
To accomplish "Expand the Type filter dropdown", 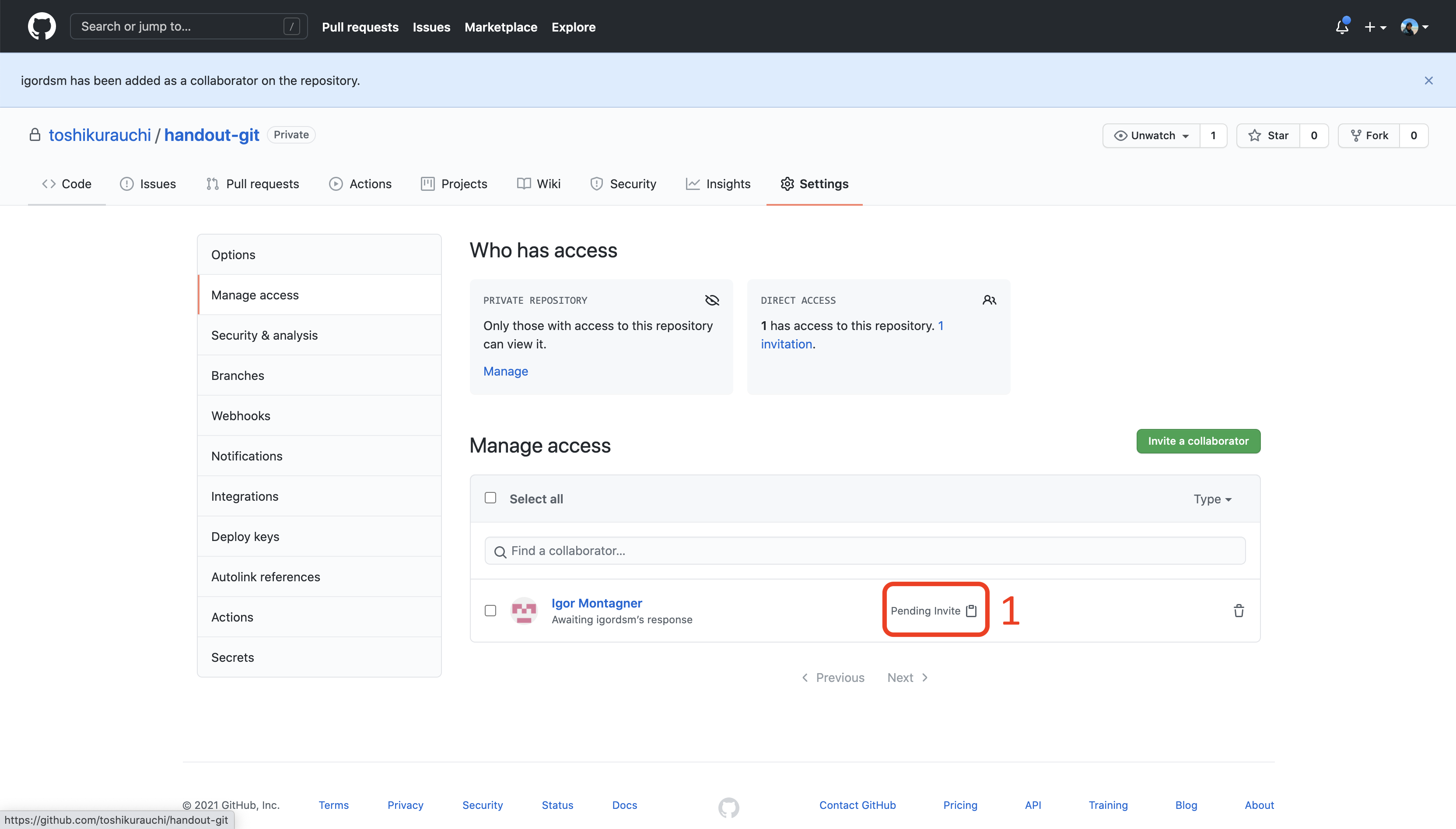I will point(1212,499).
